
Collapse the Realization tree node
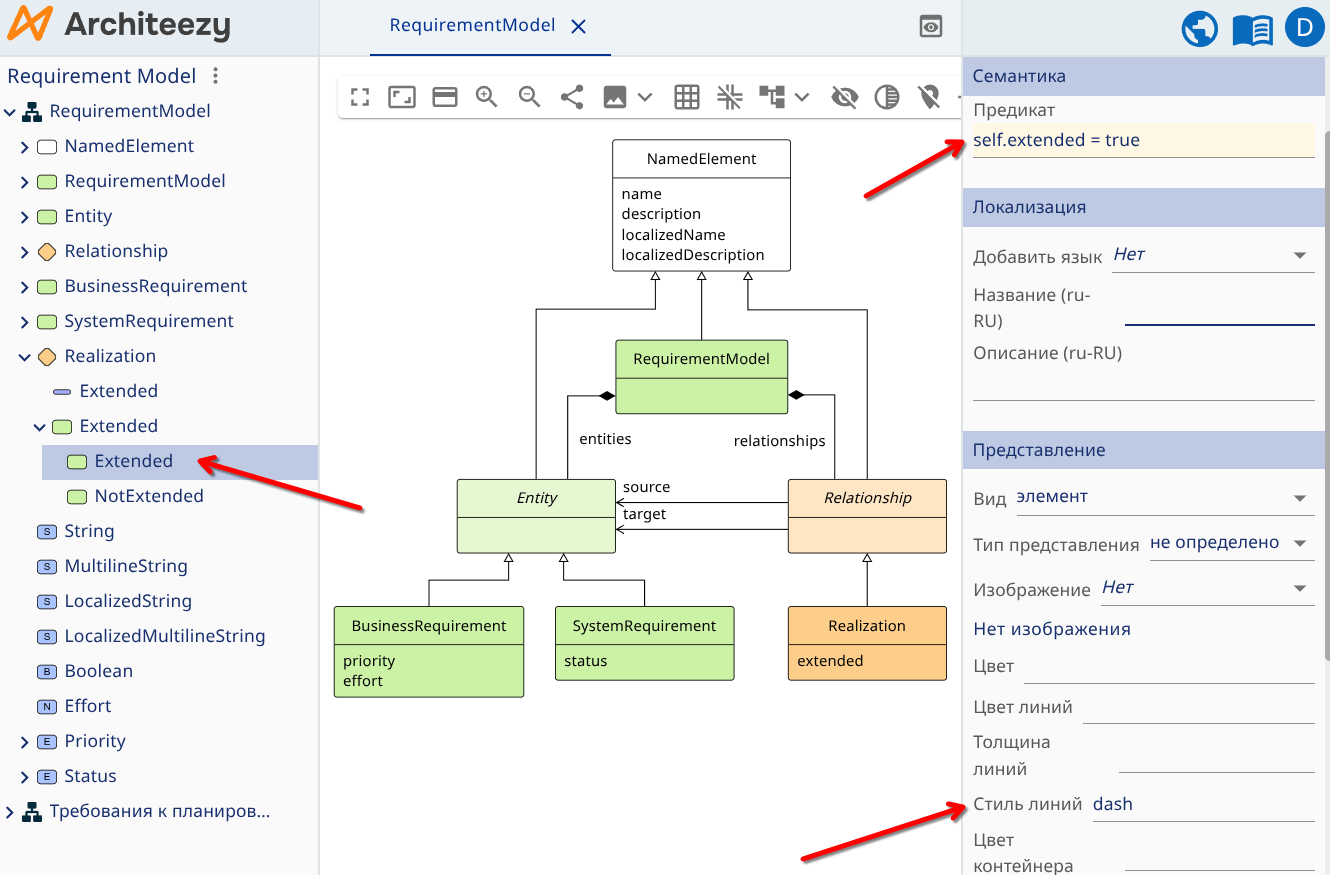click(25, 357)
